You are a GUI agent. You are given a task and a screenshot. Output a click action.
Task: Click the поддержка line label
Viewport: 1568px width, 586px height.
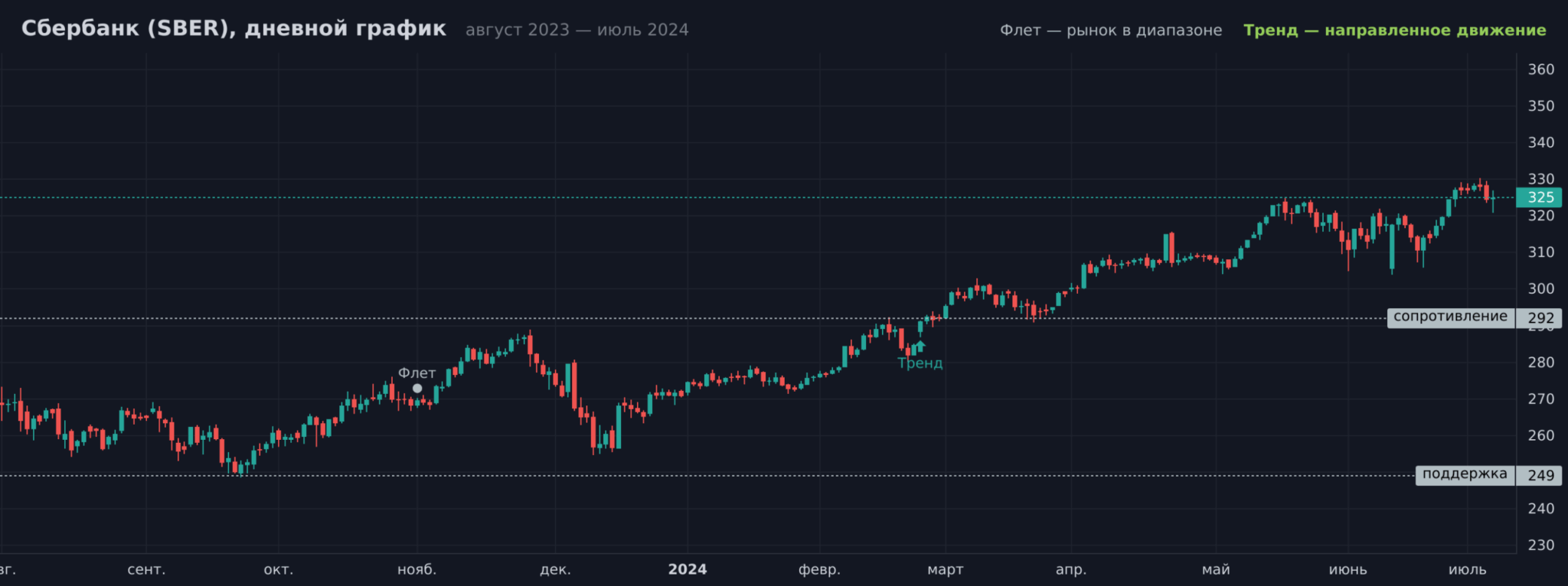[x=1465, y=474]
